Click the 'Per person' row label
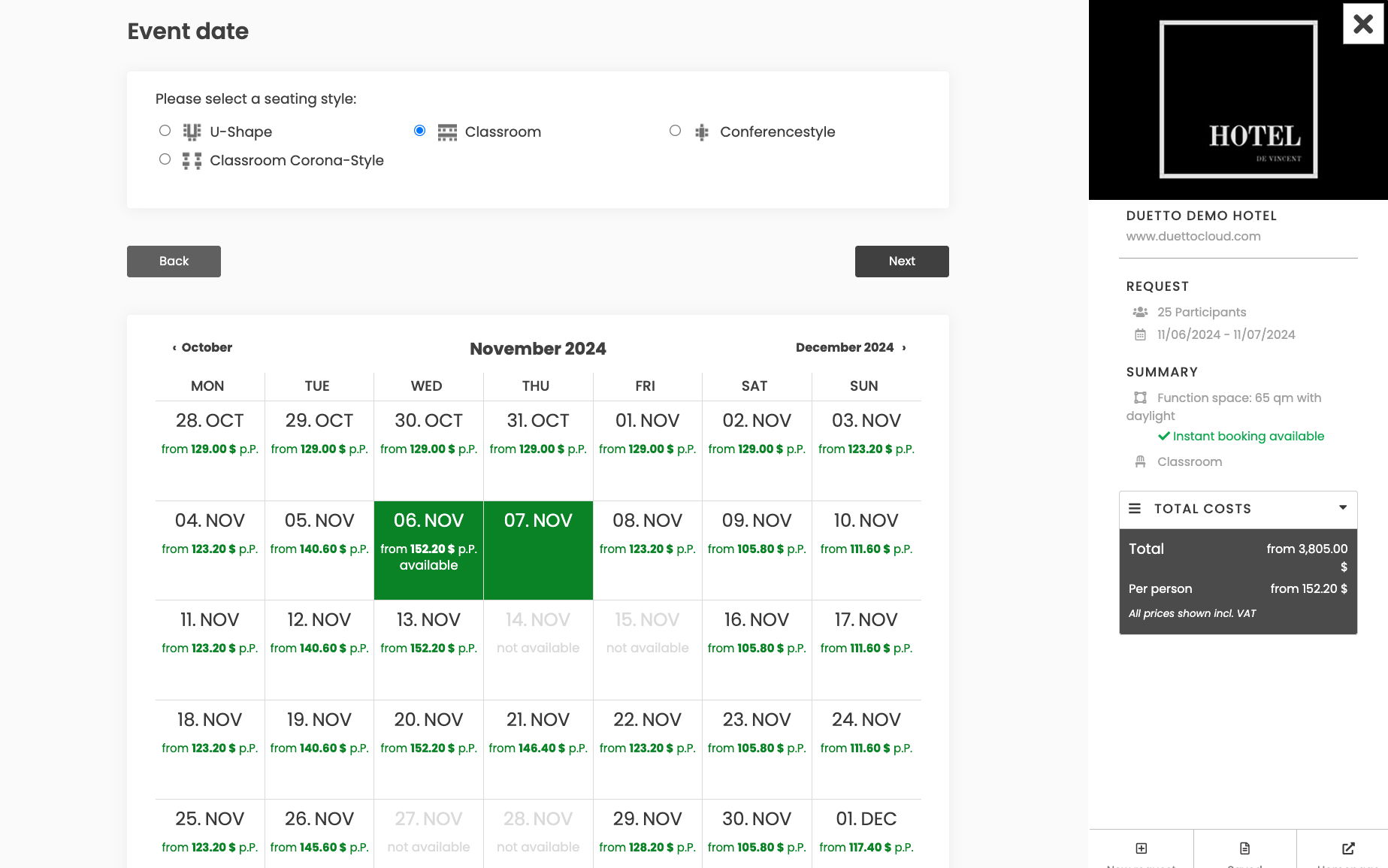 coord(1160,588)
